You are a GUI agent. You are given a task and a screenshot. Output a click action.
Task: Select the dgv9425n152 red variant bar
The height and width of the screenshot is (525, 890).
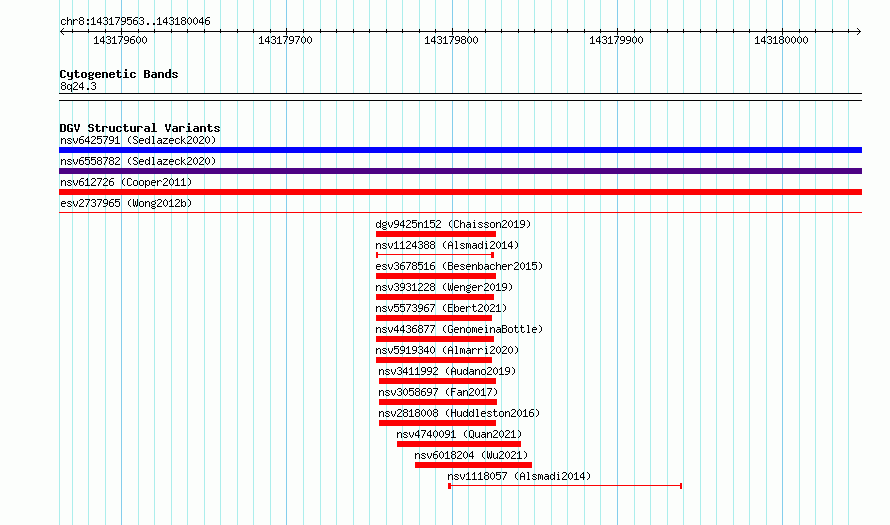(x=435, y=234)
